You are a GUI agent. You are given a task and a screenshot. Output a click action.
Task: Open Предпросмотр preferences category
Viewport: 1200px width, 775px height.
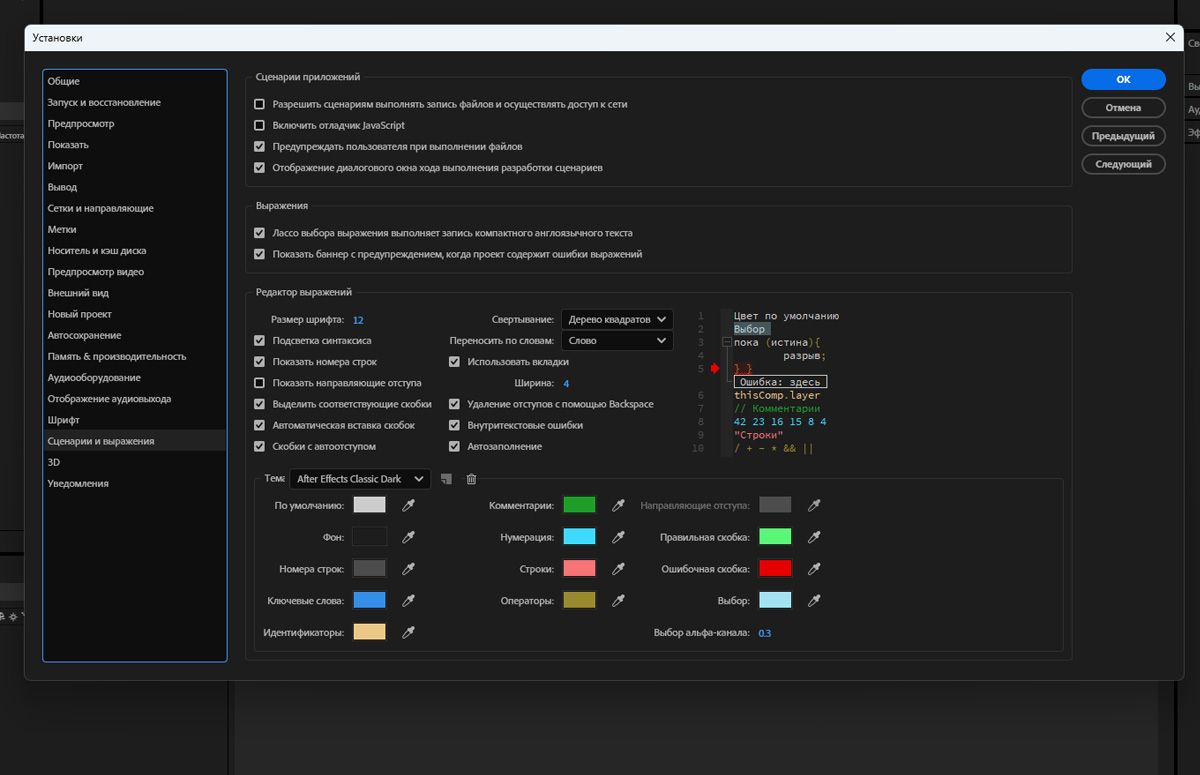click(x=135, y=124)
